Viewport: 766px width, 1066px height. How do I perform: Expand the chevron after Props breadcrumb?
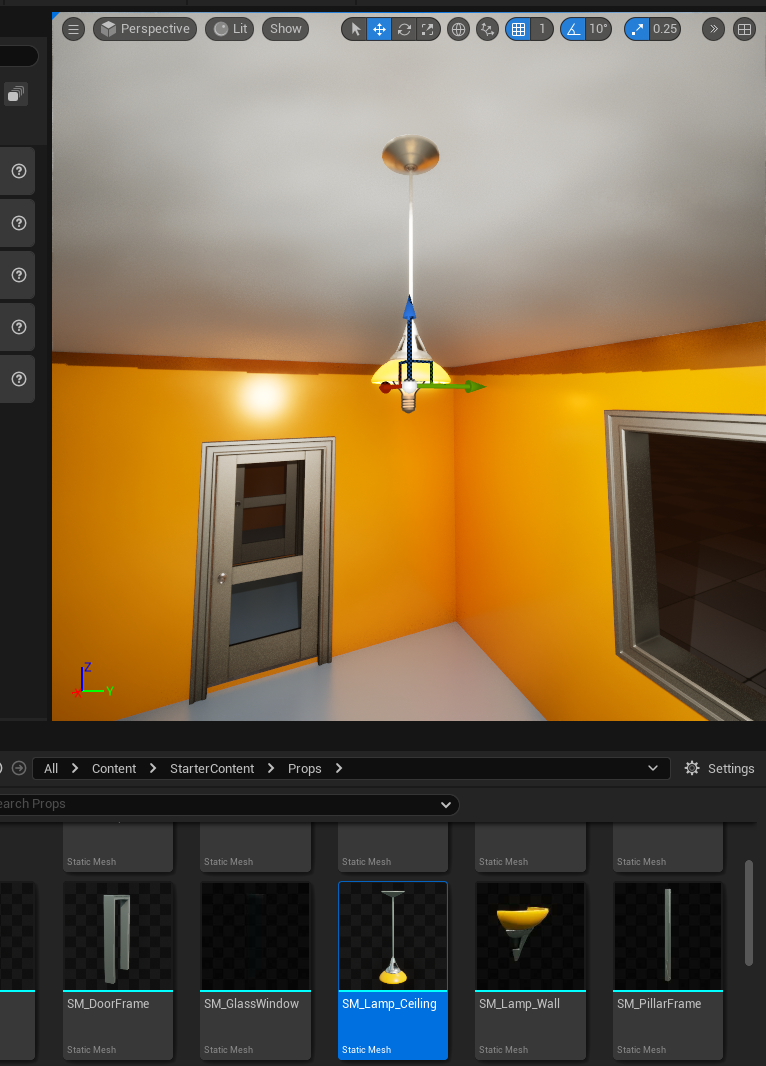(338, 768)
